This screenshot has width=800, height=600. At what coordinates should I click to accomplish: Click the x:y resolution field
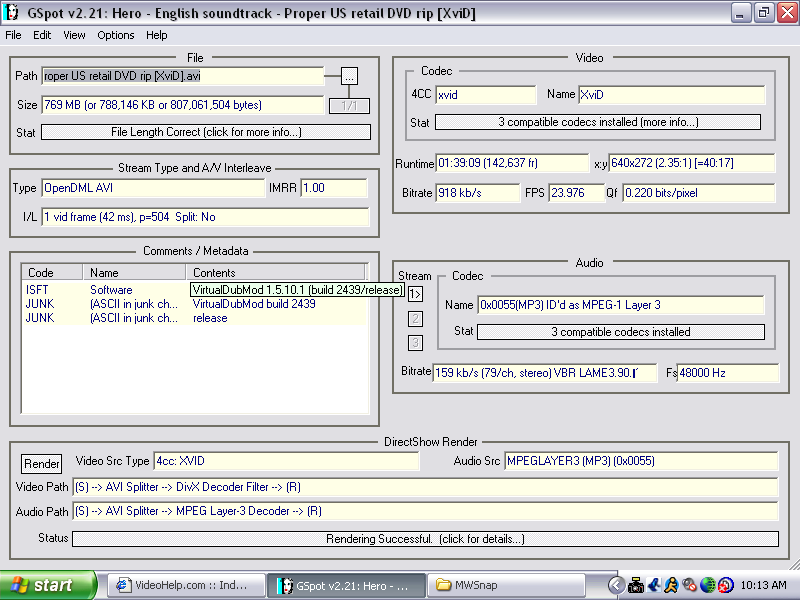(x=692, y=163)
